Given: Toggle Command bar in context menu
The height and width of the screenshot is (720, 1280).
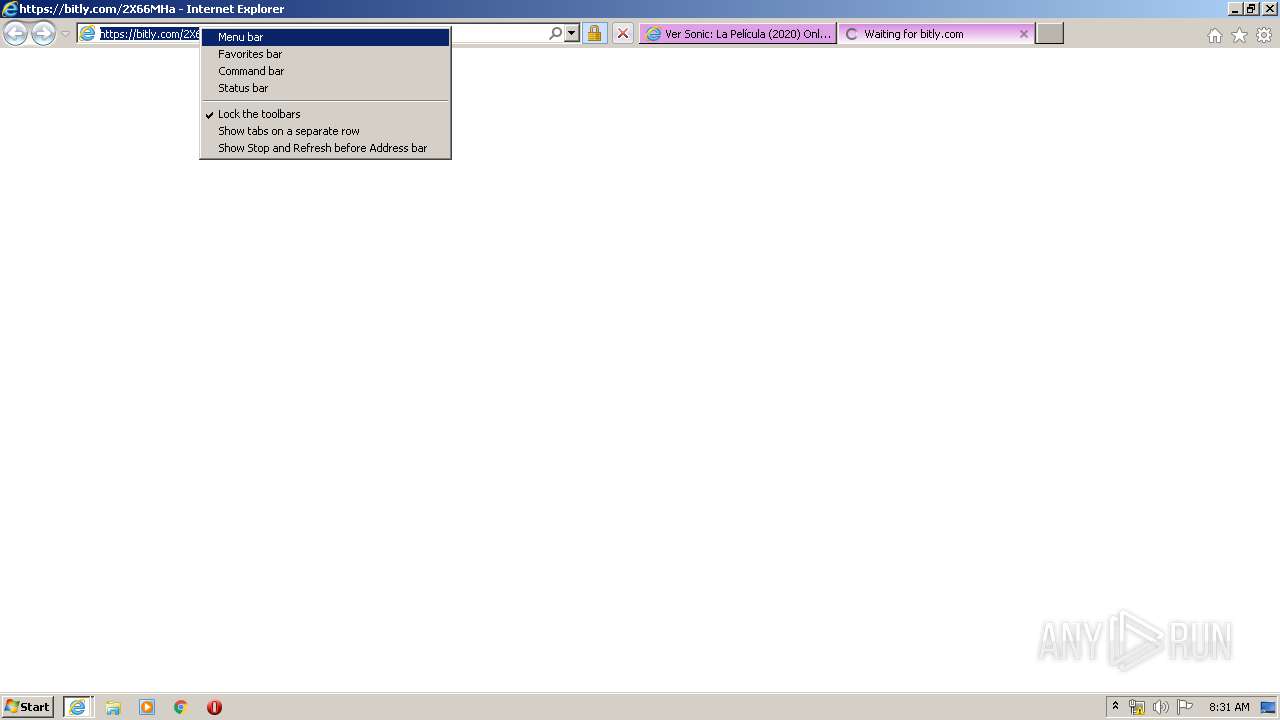Looking at the screenshot, I should point(325,71).
